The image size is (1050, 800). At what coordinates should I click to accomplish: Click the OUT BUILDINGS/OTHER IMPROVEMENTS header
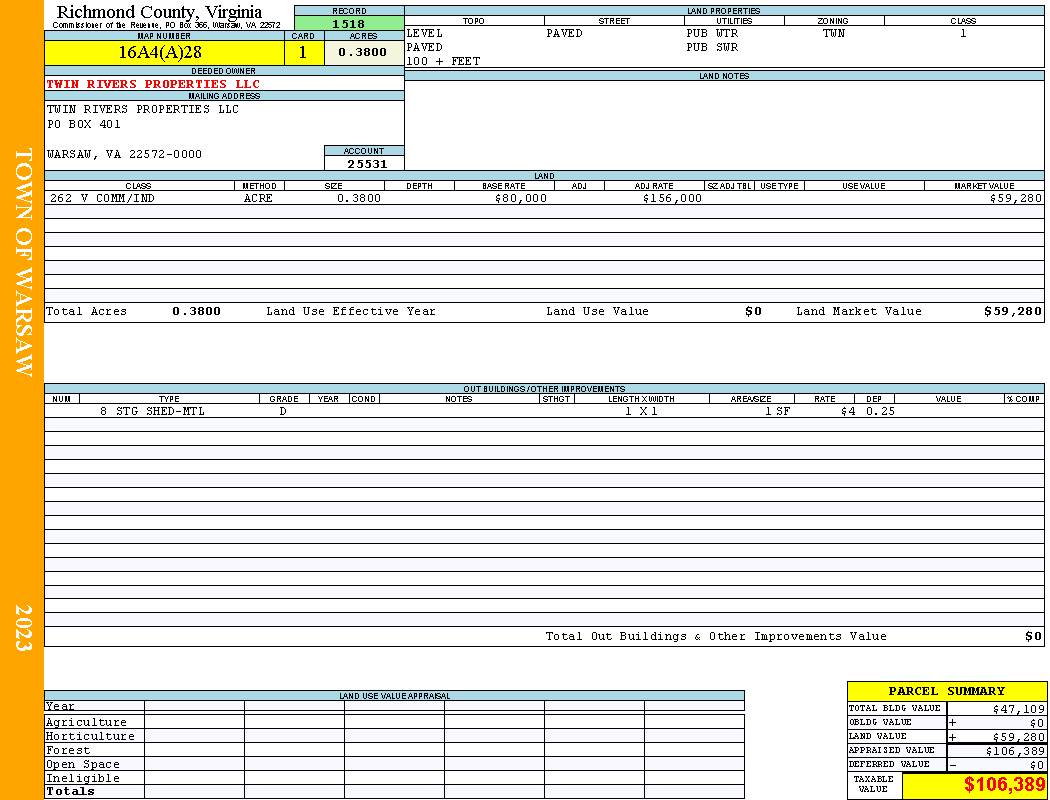[544, 389]
